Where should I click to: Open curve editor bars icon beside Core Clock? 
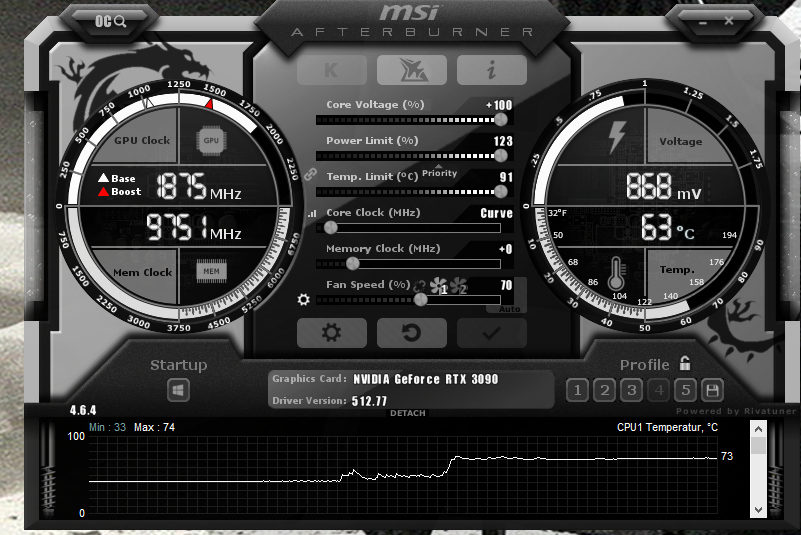click(x=312, y=214)
